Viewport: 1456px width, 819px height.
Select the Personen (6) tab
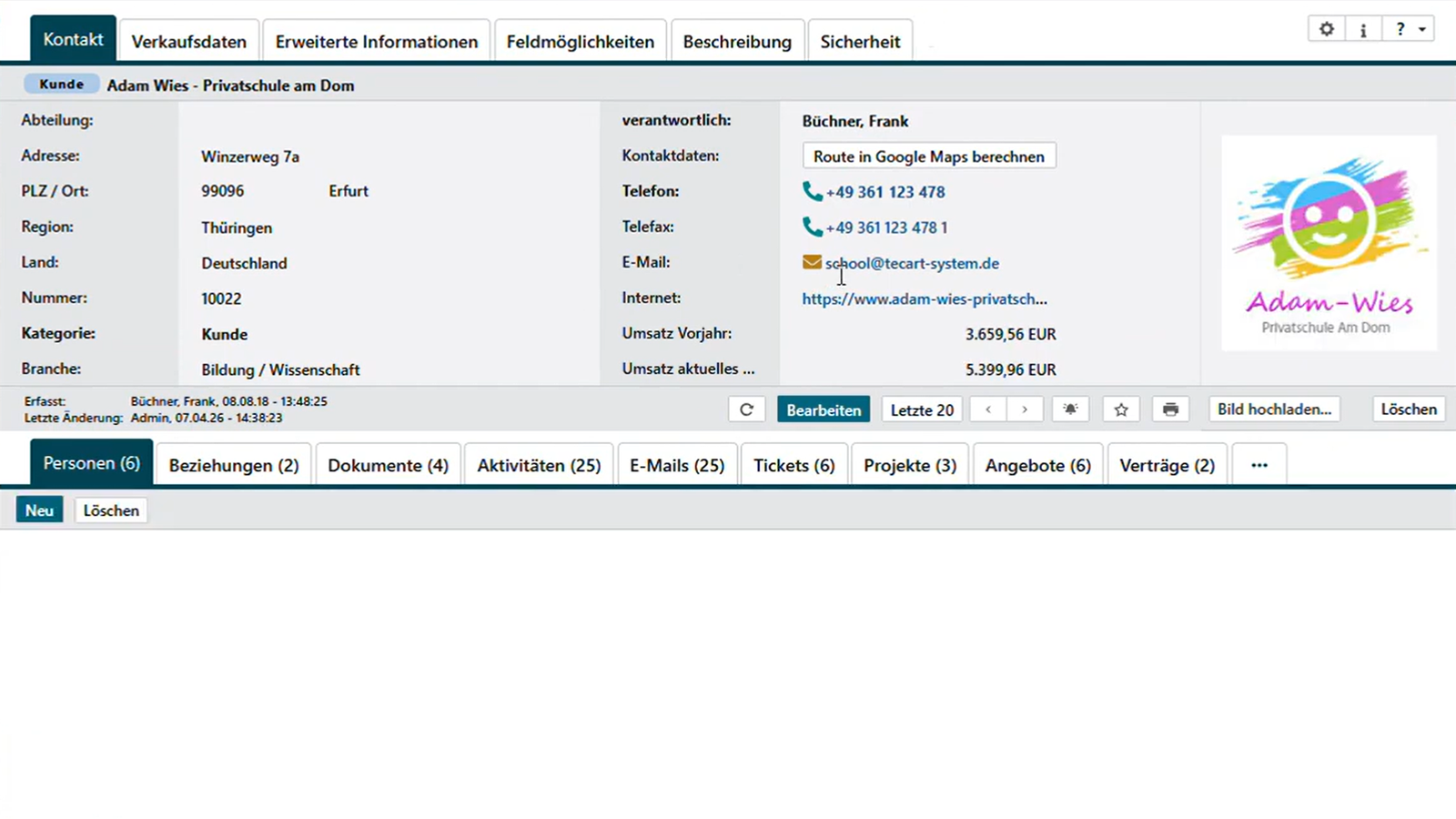(x=91, y=463)
